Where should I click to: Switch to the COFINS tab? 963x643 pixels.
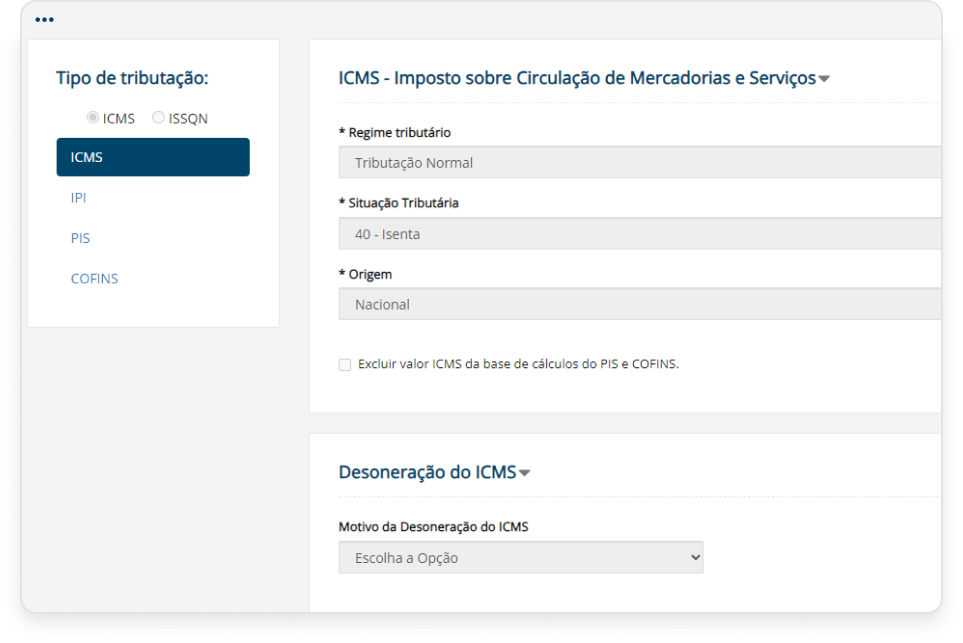click(94, 278)
